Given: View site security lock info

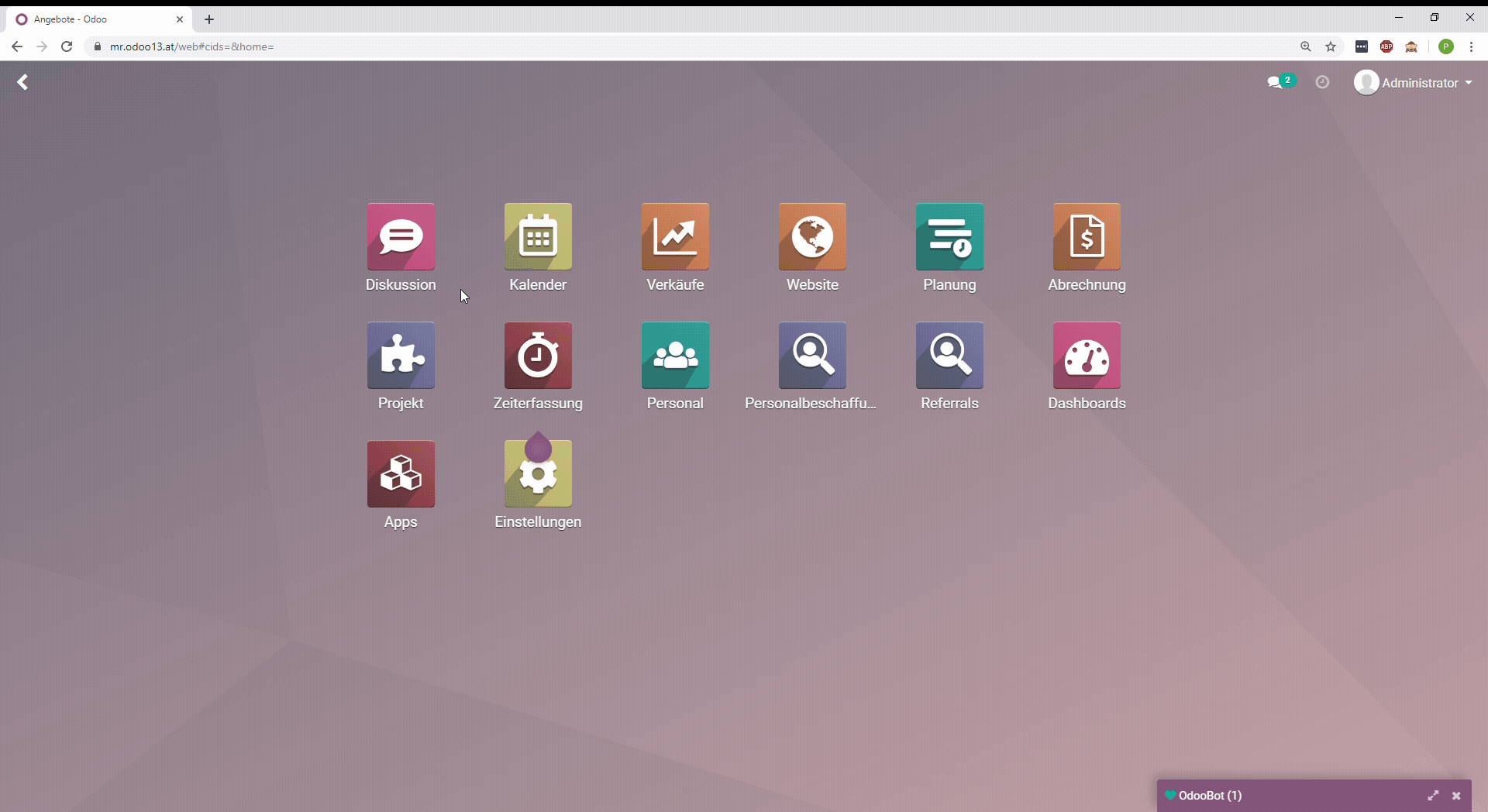Looking at the screenshot, I should pyautogui.click(x=98, y=46).
